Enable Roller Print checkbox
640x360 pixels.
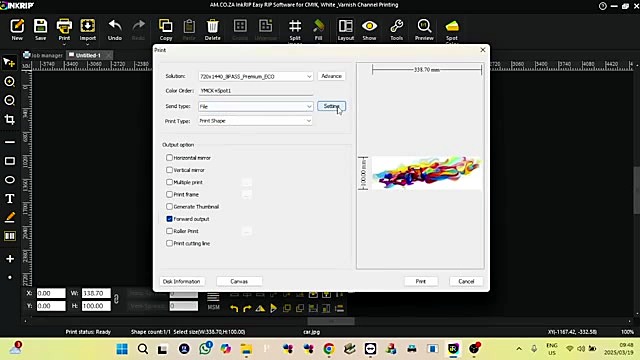pyautogui.click(x=169, y=231)
